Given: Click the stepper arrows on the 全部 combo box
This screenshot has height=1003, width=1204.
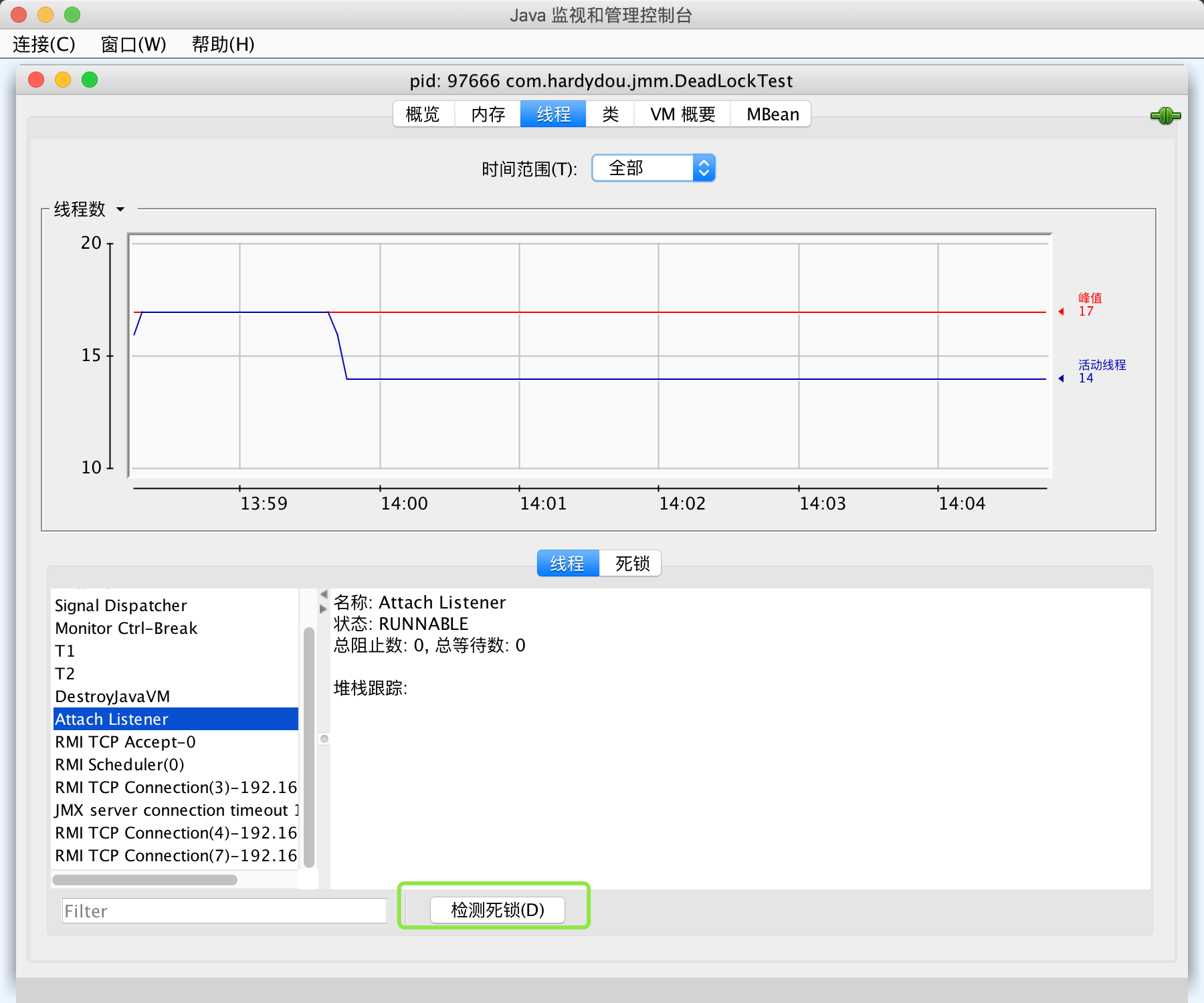Looking at the screenshot, I should point(703,168).
